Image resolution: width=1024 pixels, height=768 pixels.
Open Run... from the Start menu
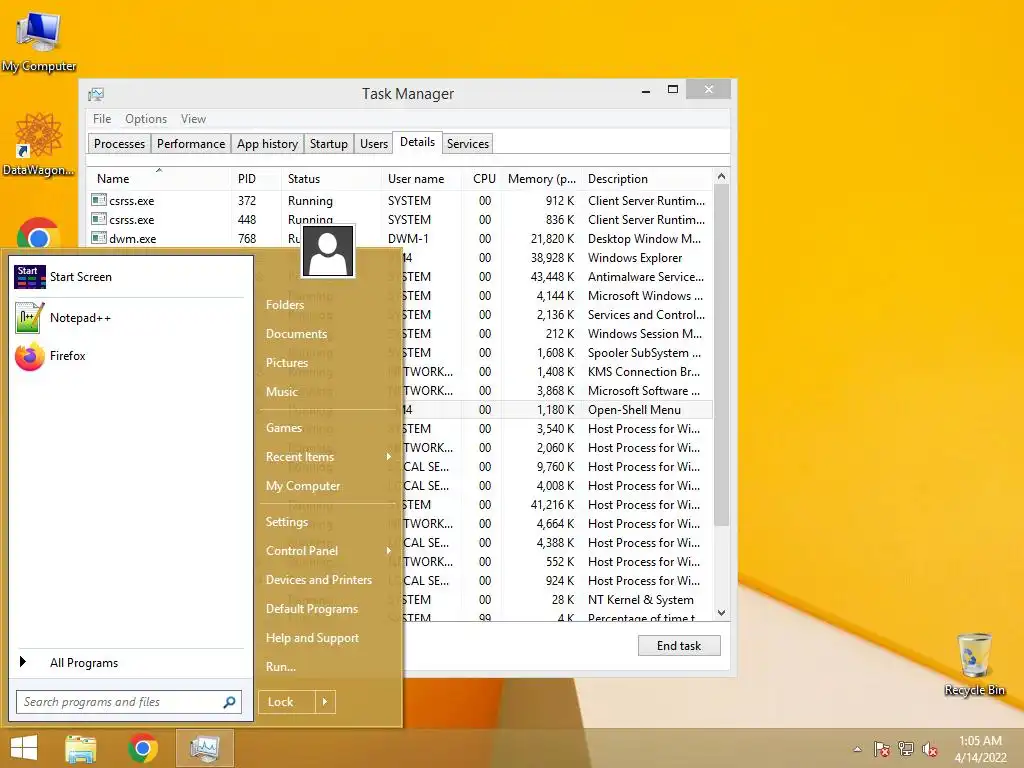(x=328, y=667)
